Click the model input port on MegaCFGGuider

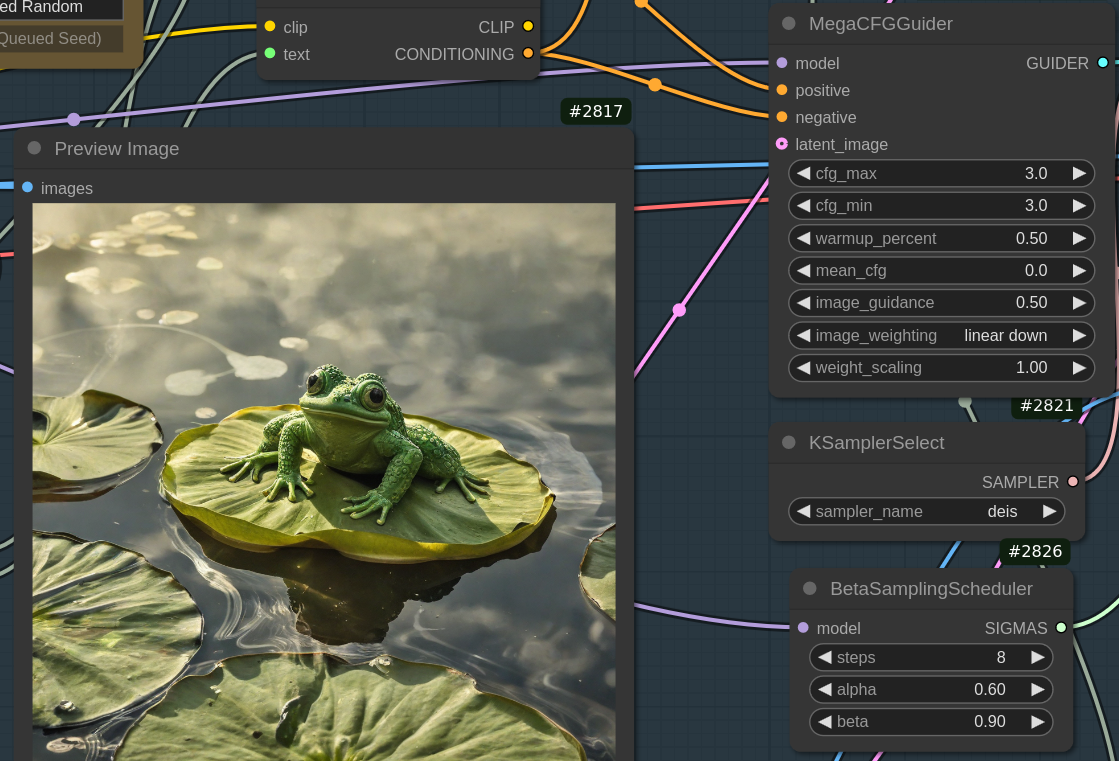[x=782, y=63]
